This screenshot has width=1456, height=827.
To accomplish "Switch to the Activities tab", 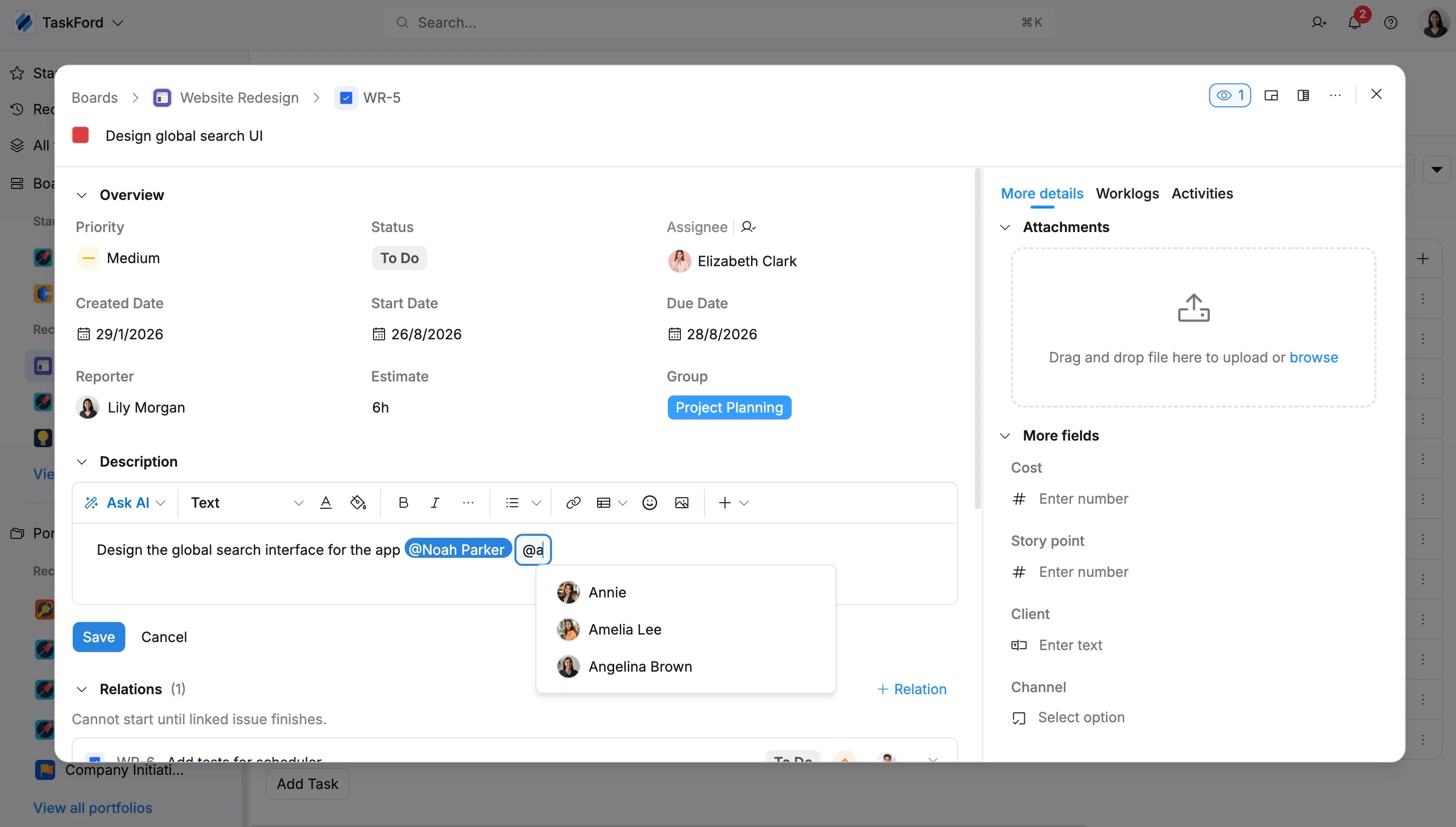I will [x=1202, y=193].
